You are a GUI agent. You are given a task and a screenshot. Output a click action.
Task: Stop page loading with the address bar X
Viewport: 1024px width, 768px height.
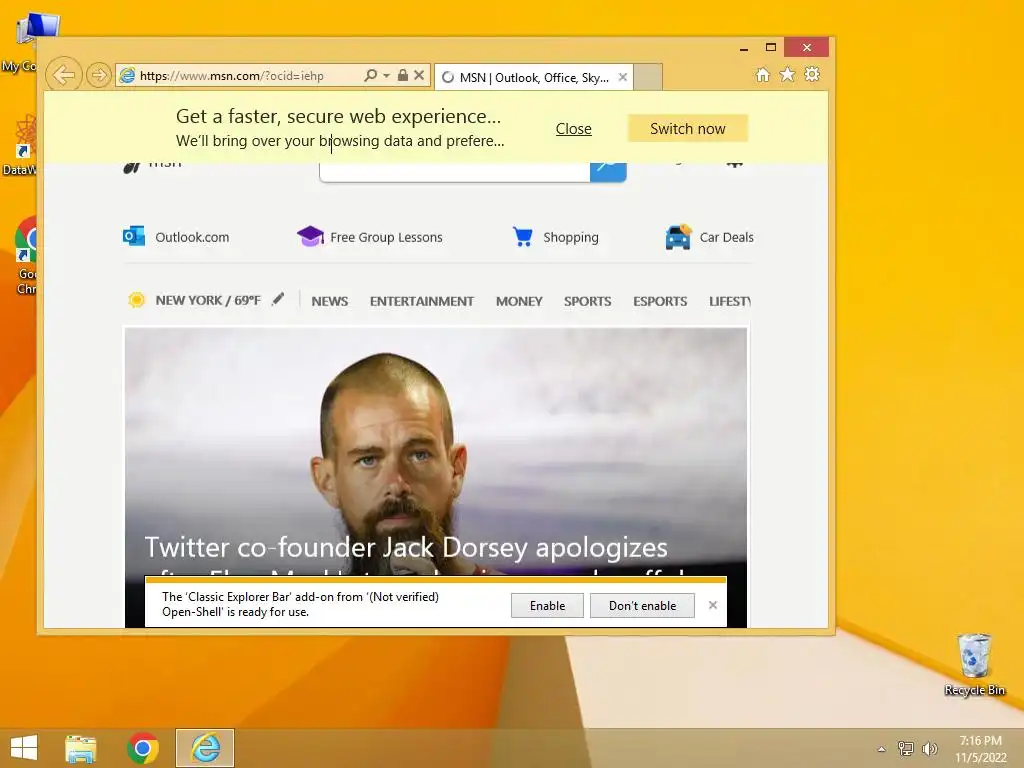[x=419, y=75]
